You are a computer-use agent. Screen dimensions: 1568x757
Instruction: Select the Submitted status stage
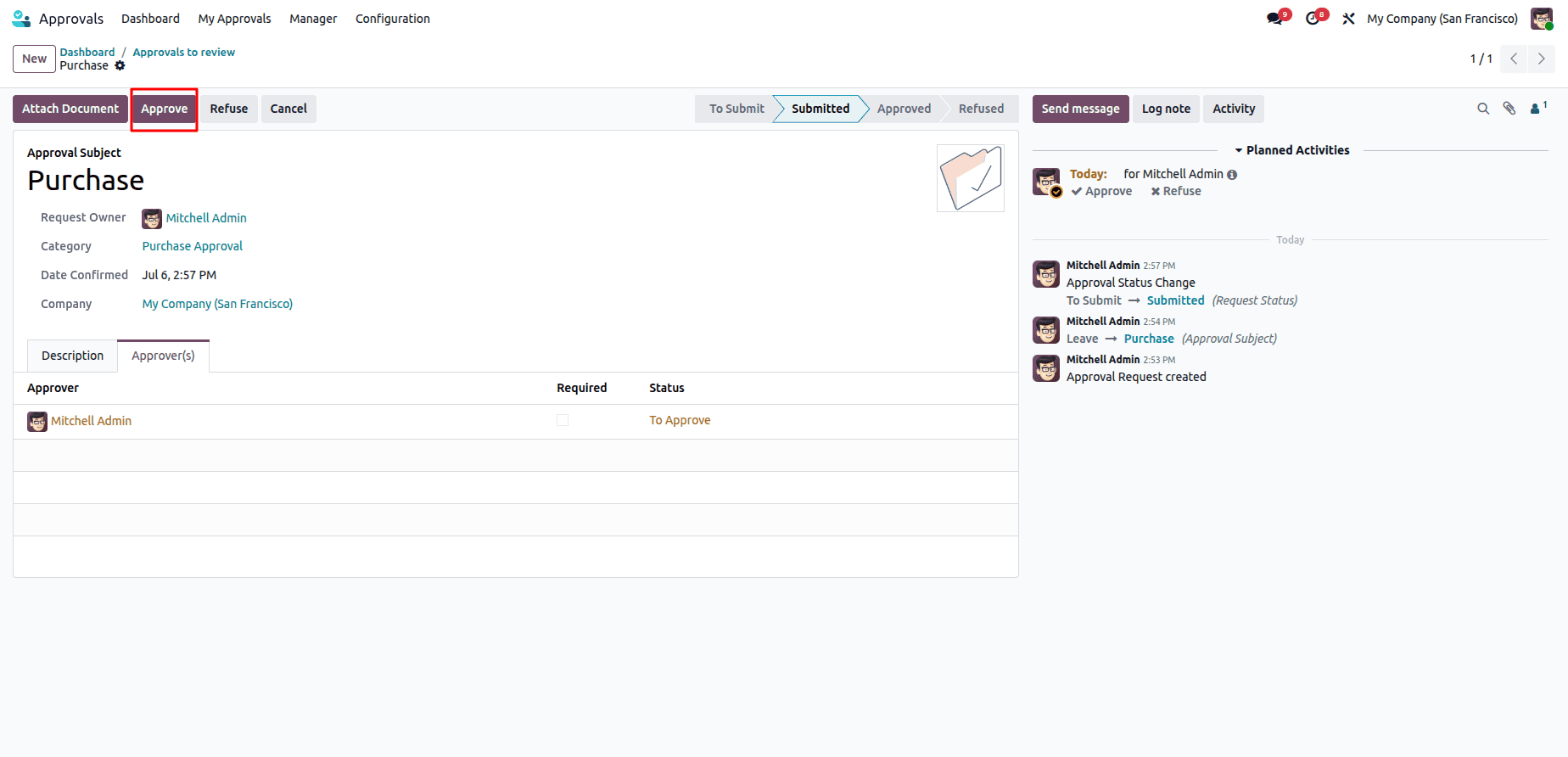(x=820, y=109)
